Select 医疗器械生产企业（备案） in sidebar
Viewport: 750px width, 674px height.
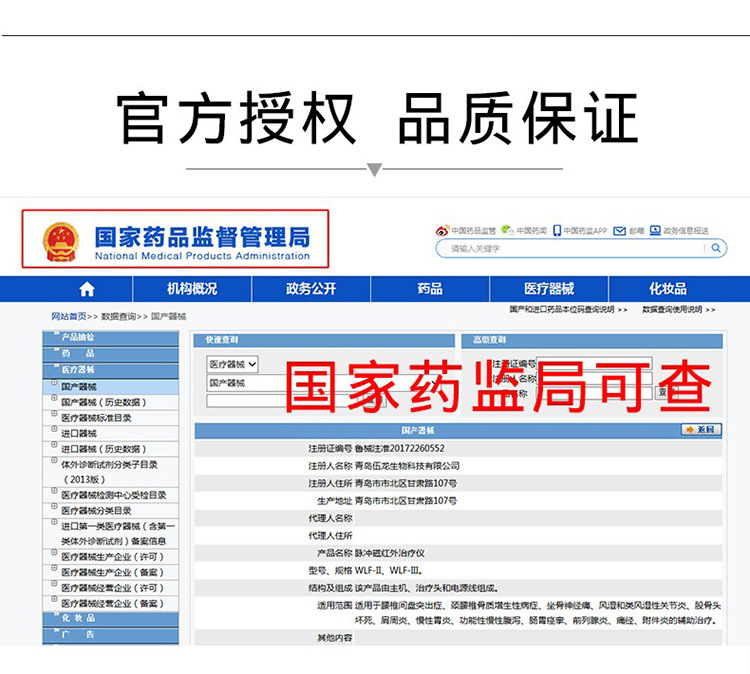(x=112, y=572)
